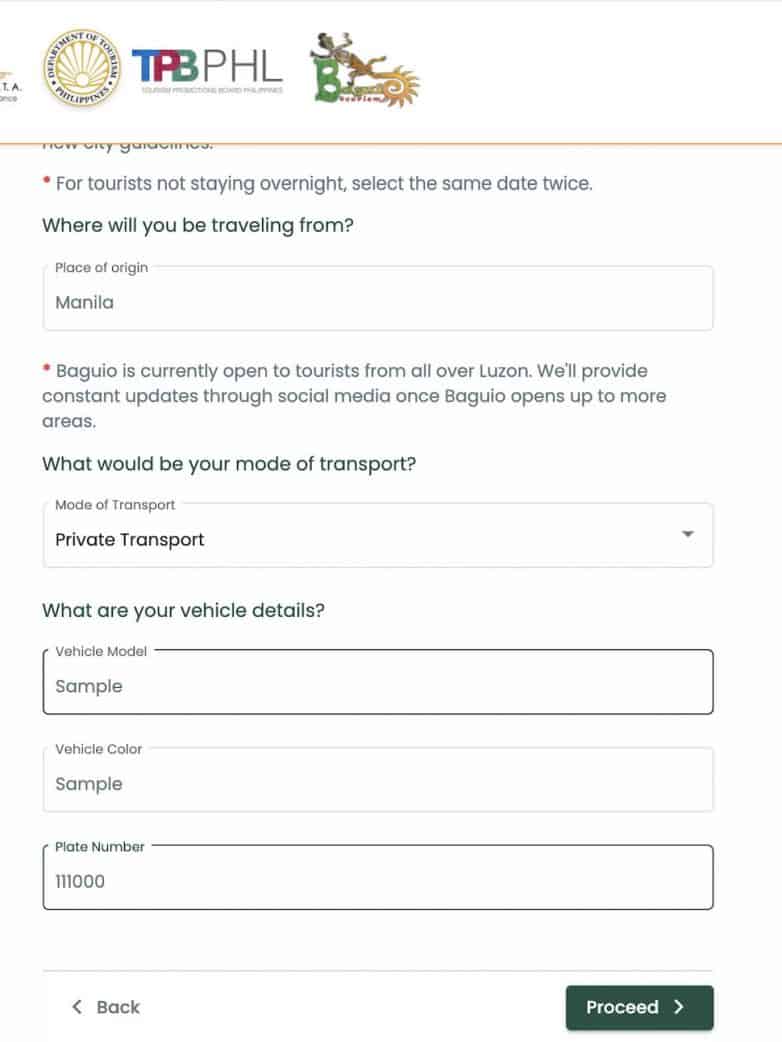
Task: Click the Baguio lizard and sun logo
Action: tap(364, 70)
